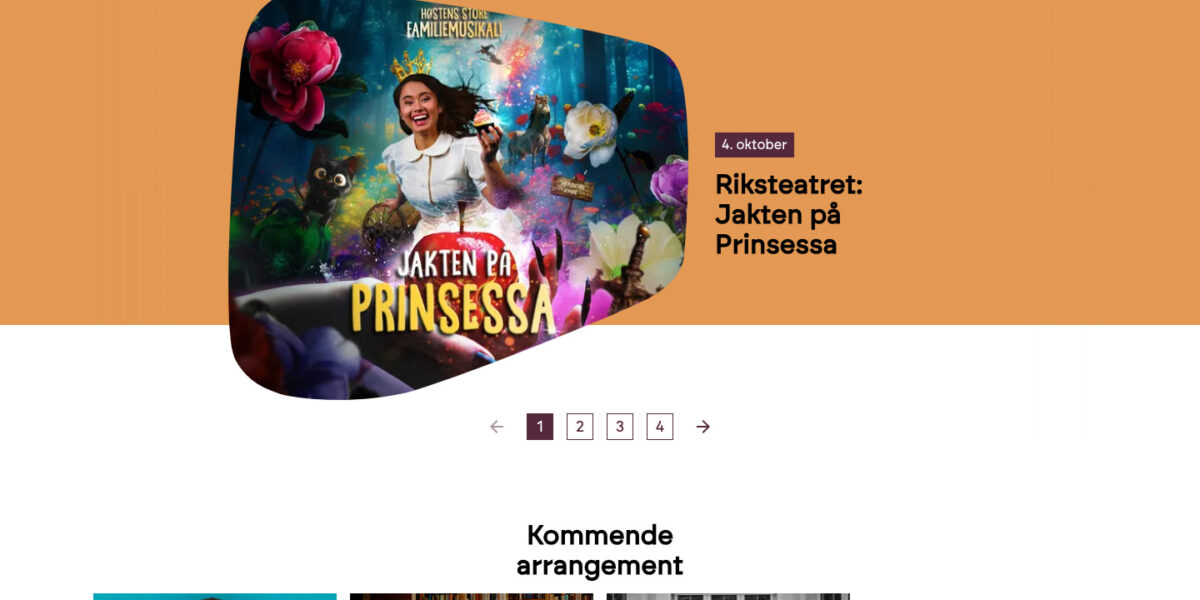Open slide number 3
The height and width of the screenshot is (600, 1200).
tap(620, 427)
